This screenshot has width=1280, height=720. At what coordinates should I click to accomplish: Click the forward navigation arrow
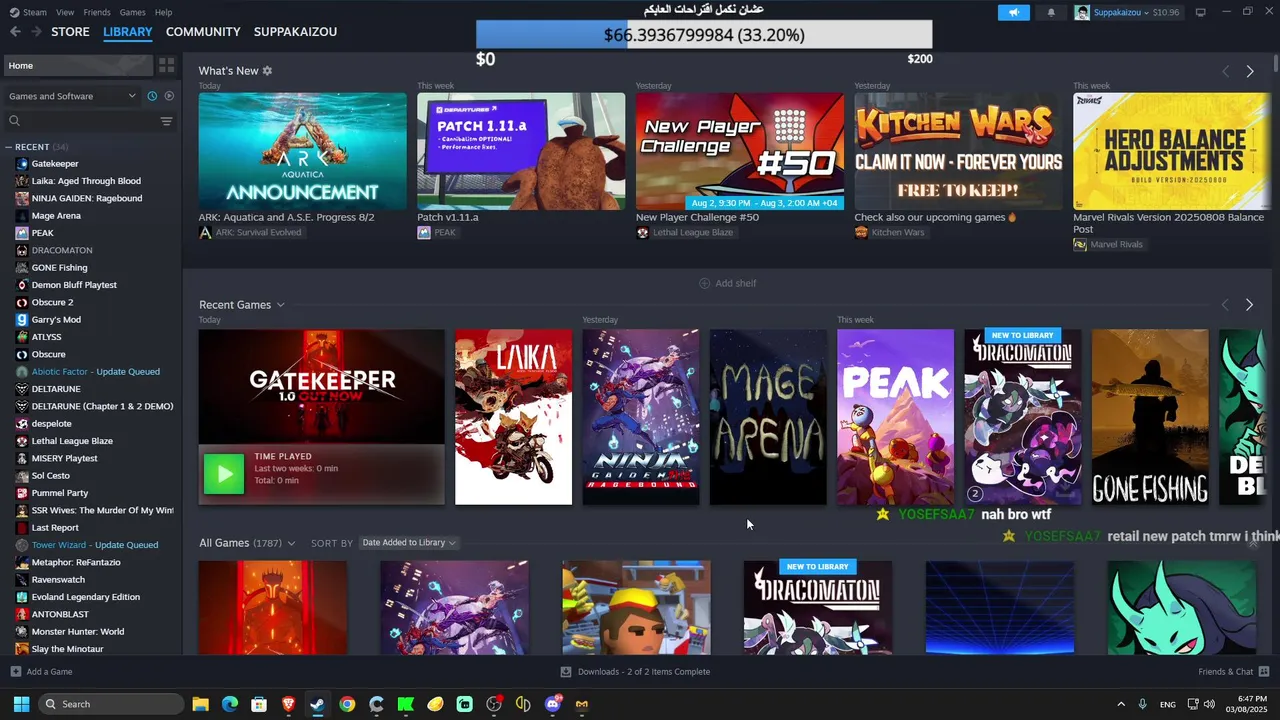[x=36, y=32]
